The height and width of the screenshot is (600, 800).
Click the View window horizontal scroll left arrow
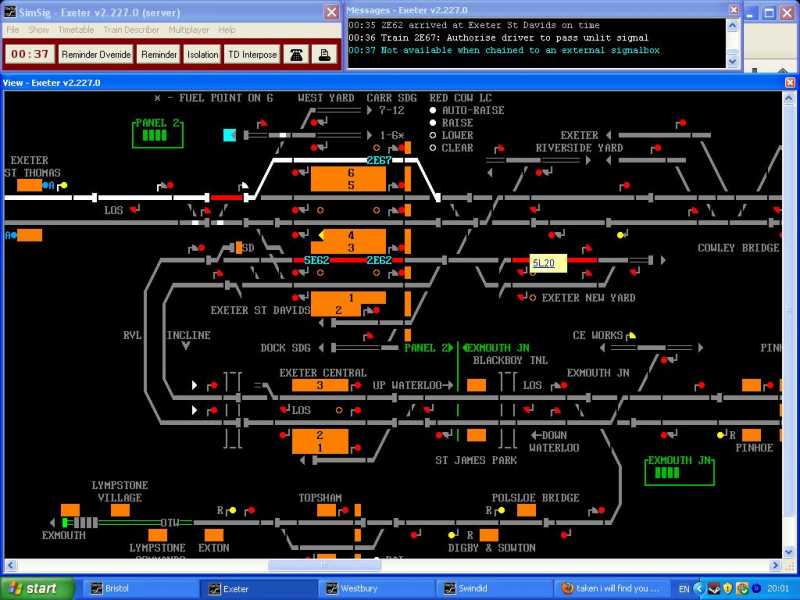point(11,565)
